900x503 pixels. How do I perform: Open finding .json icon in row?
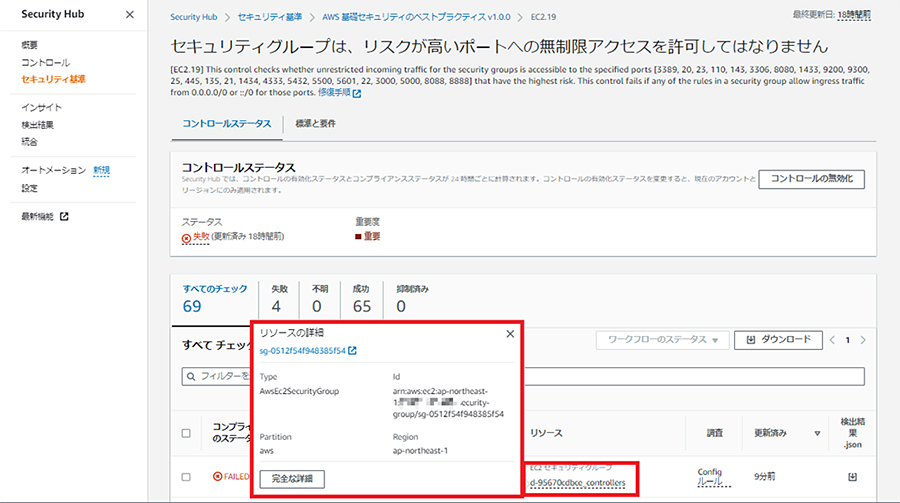point(852,477)
